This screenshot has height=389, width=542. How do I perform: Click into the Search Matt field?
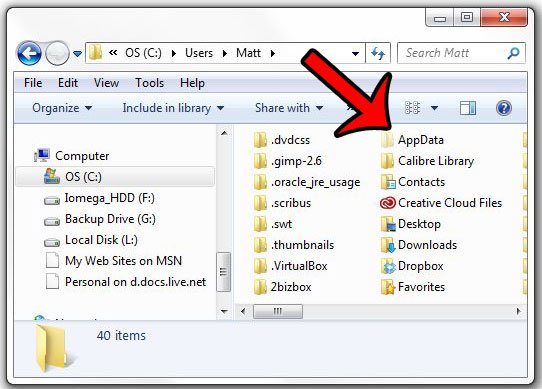461,53
